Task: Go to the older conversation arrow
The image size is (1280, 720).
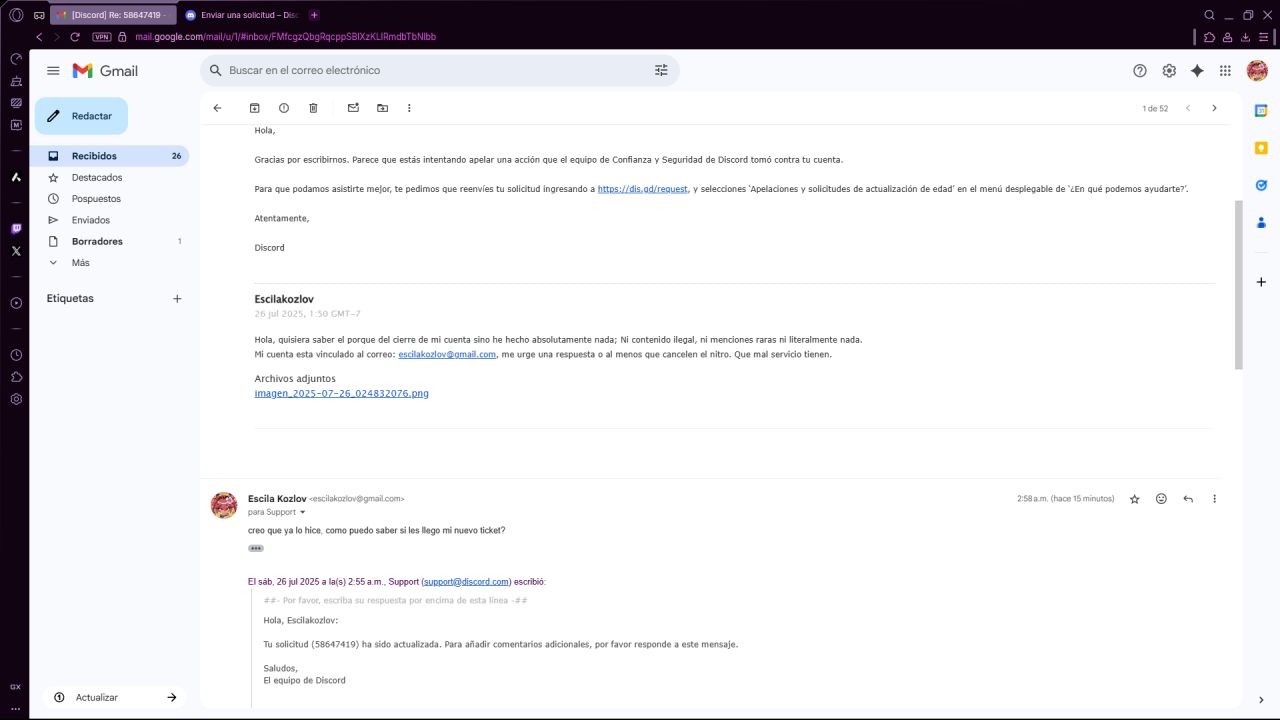Action: coord(1215,108)
